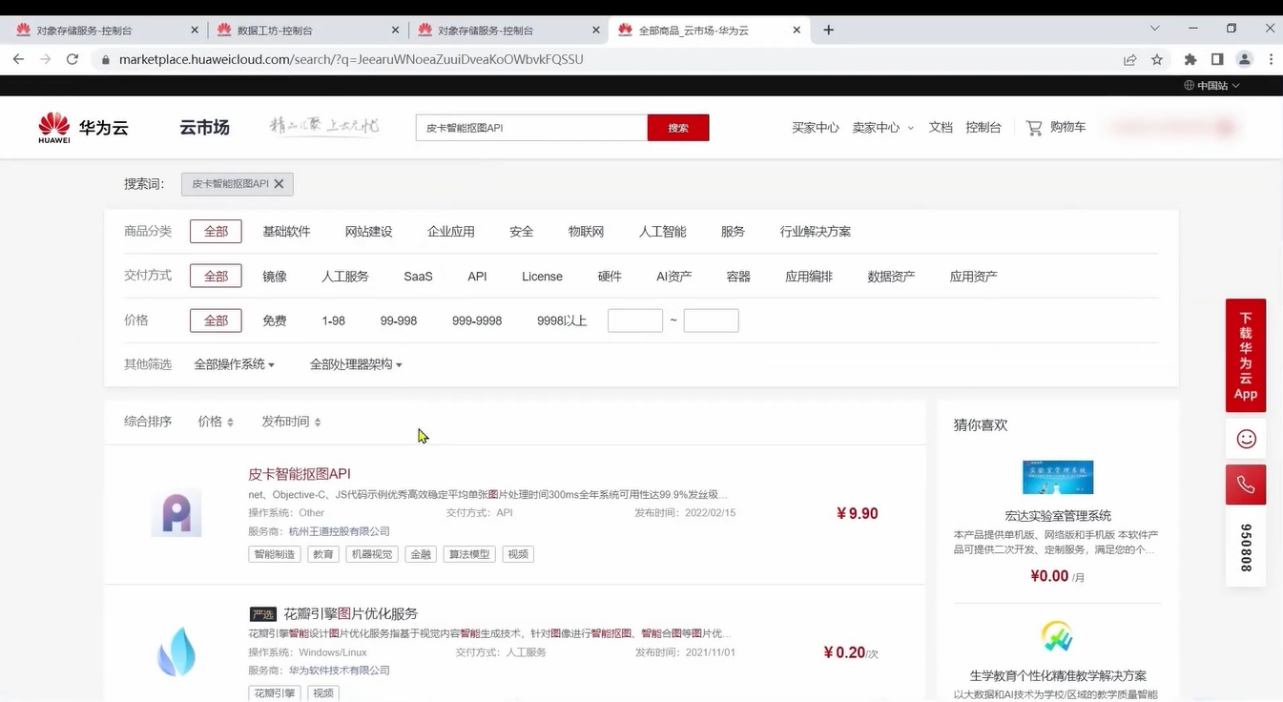Open the 宏达实验室管理系统 thumbnail image
This screenshot has height=702, width=1283.
click(x=1057, y=477)
